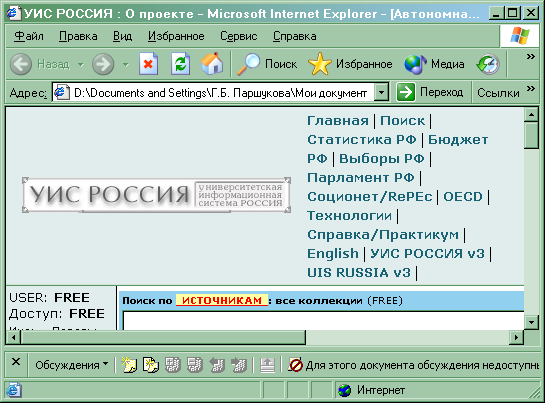
Task: Click the УИС РОССИЯ logo banner
Action: [156, 195]
